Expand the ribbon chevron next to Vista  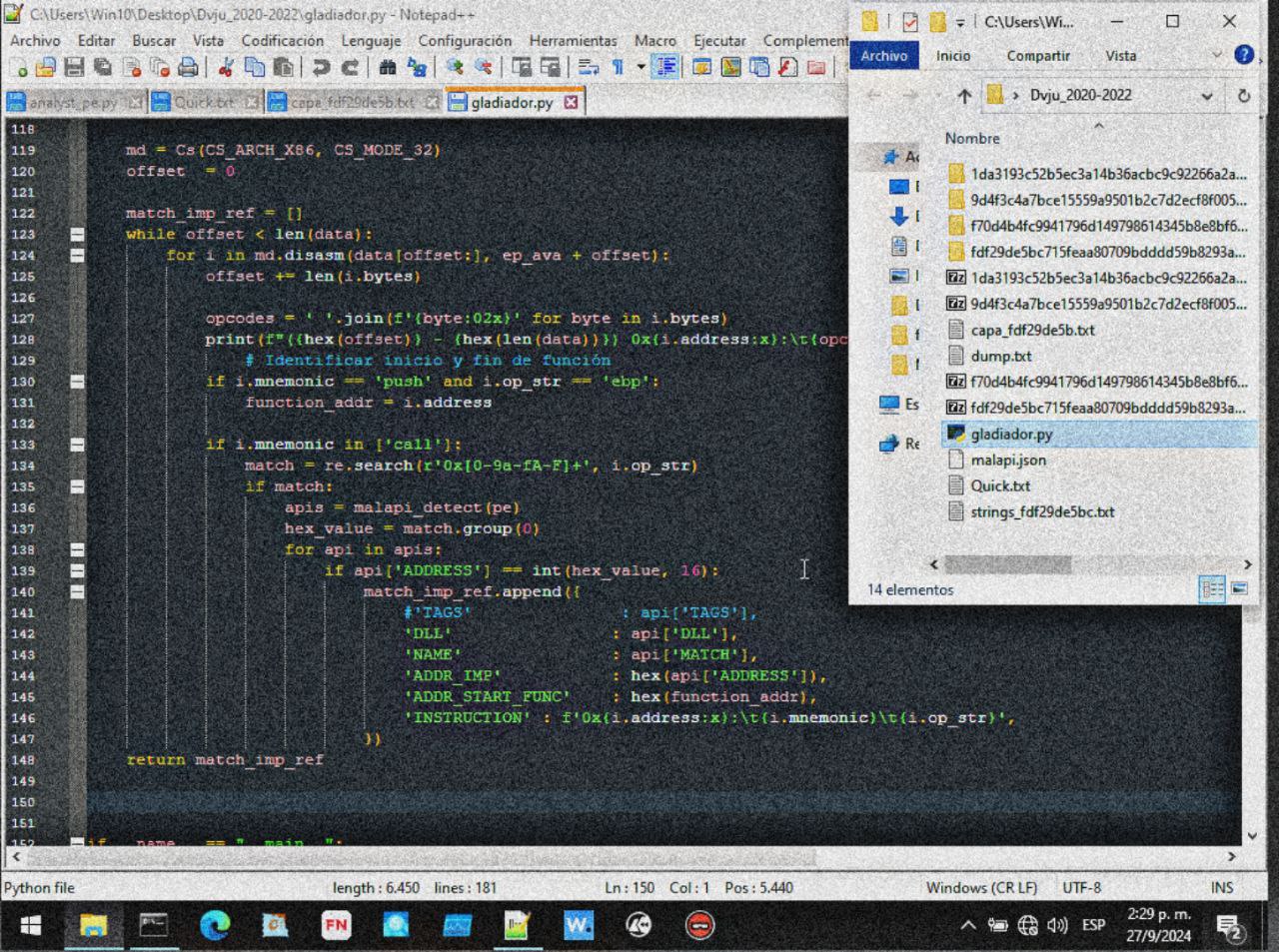[x=1216, y=55]
